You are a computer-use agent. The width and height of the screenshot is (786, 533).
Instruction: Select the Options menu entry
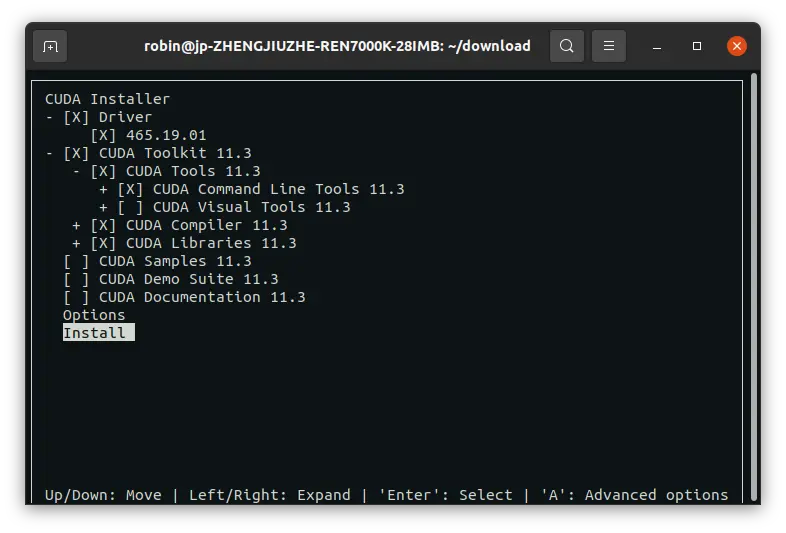(x=94, y=315)
